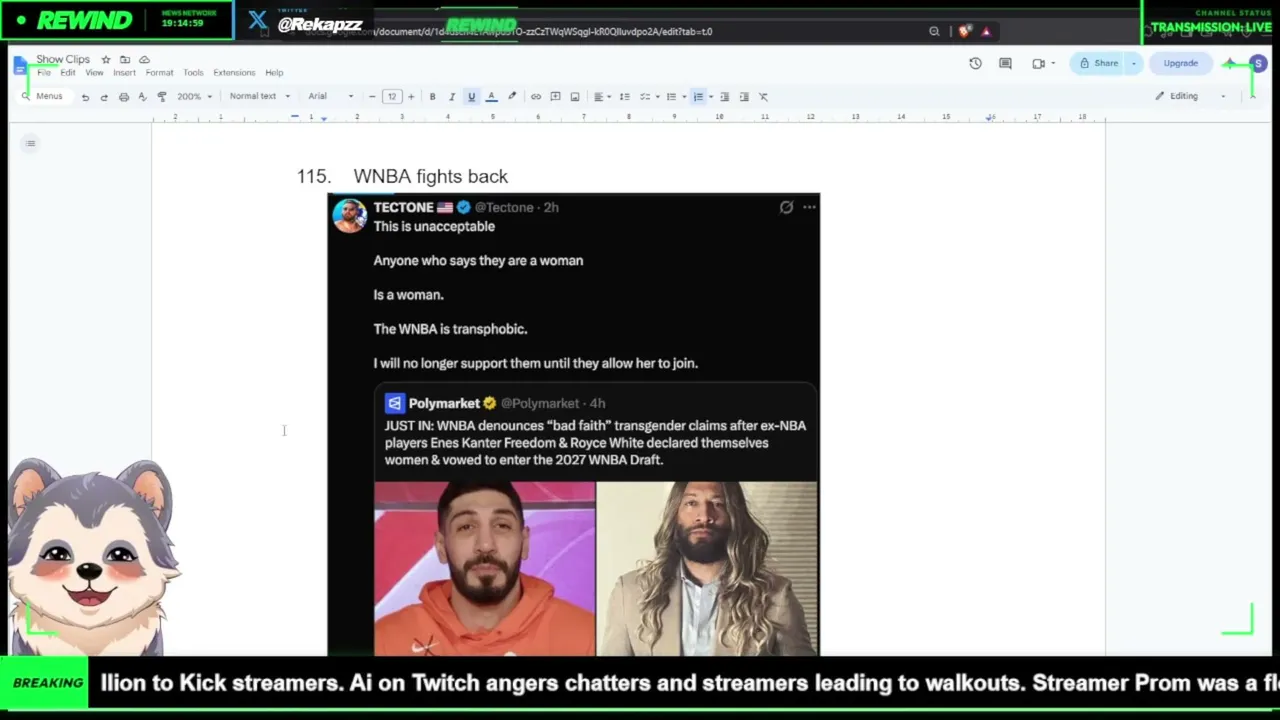Click the Upgrade button
This screenshot has height=720, width=1280.
tap(1180, 63)
